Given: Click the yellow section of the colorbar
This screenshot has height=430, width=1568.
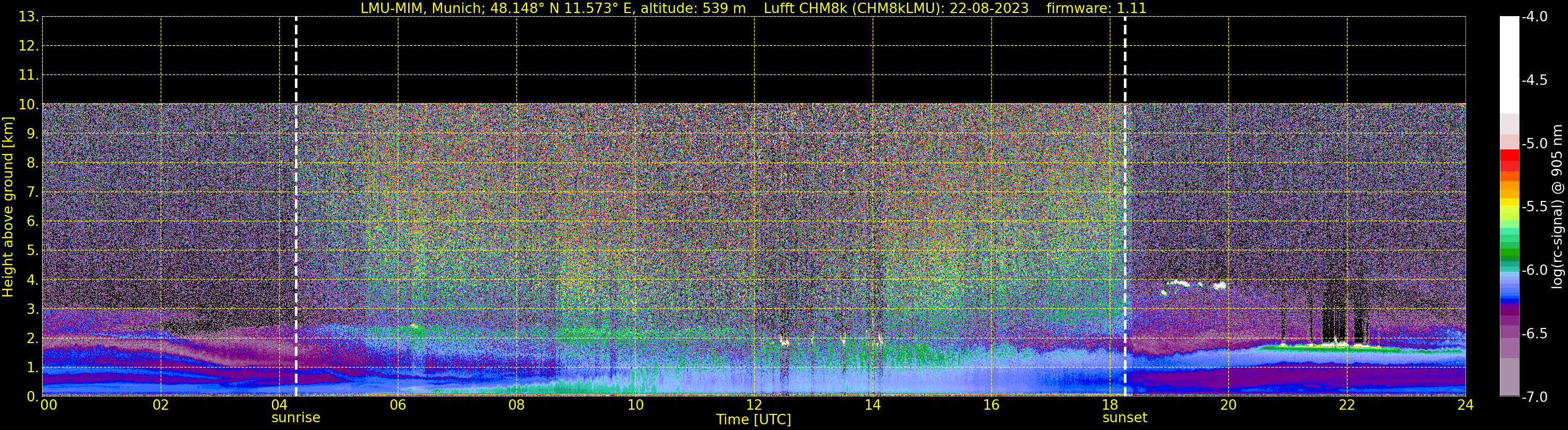Looking at the screenshot, I should point(1510,202).
